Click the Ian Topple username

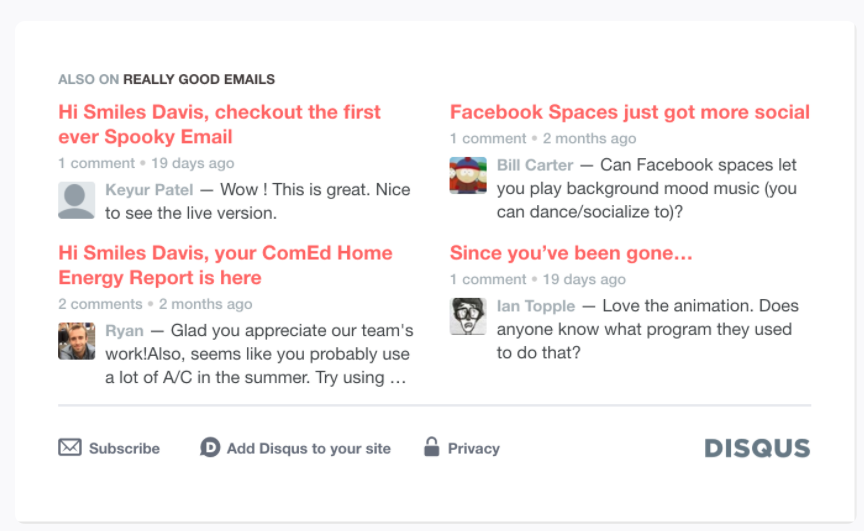click(x=536, y=306)
